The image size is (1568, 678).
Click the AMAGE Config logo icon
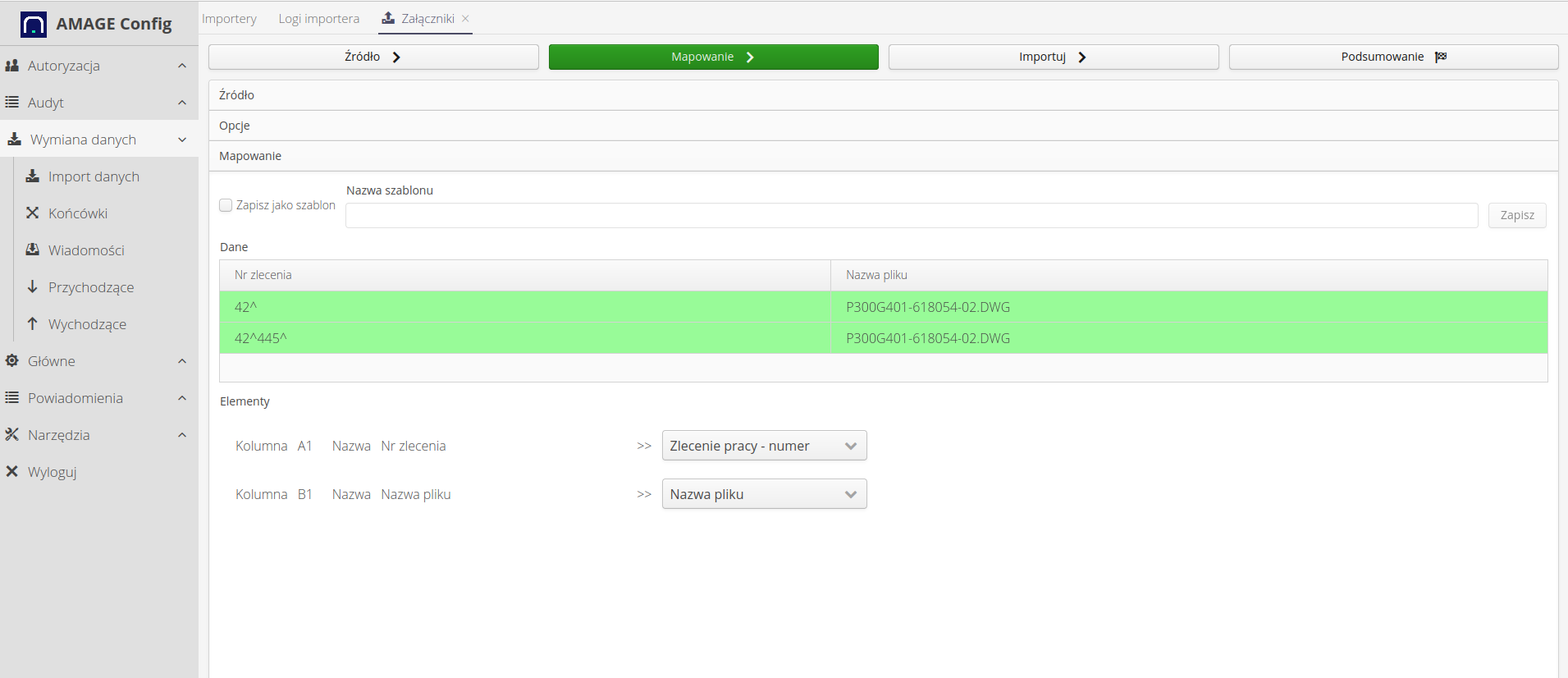(x=34, y=25)
